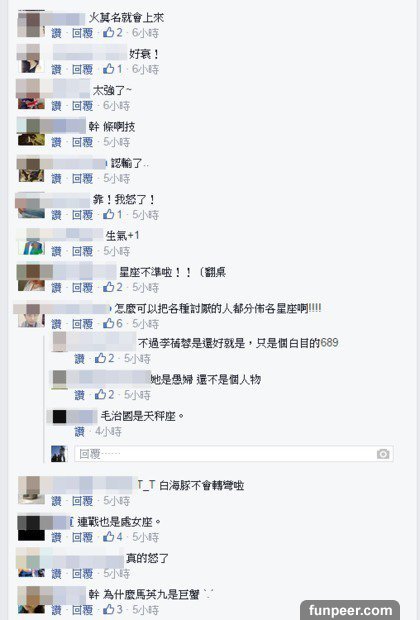View likes on 連戰也是處女座 comment
420x620 pixels.
point(113,537)
